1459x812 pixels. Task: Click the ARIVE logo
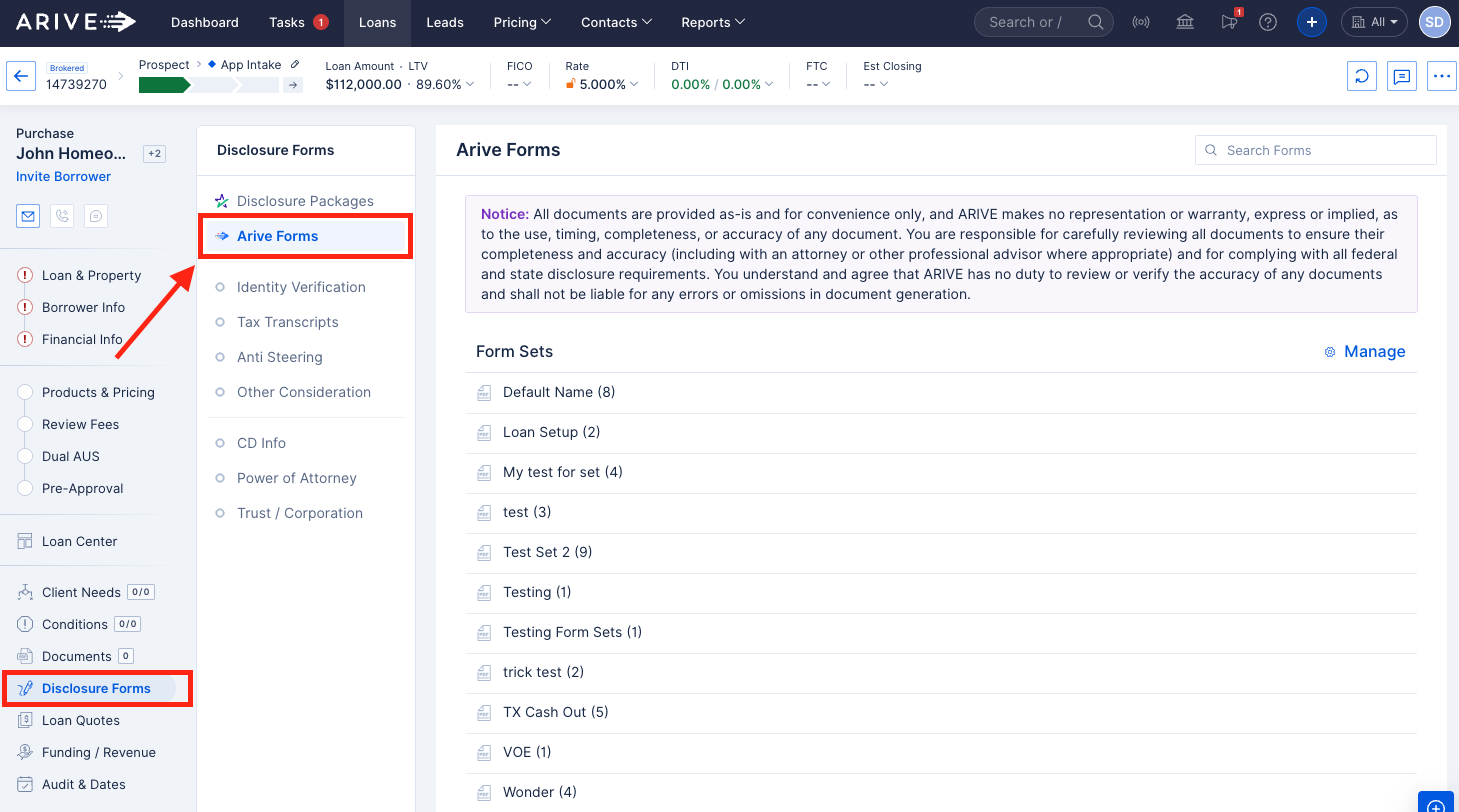[76, 21]
